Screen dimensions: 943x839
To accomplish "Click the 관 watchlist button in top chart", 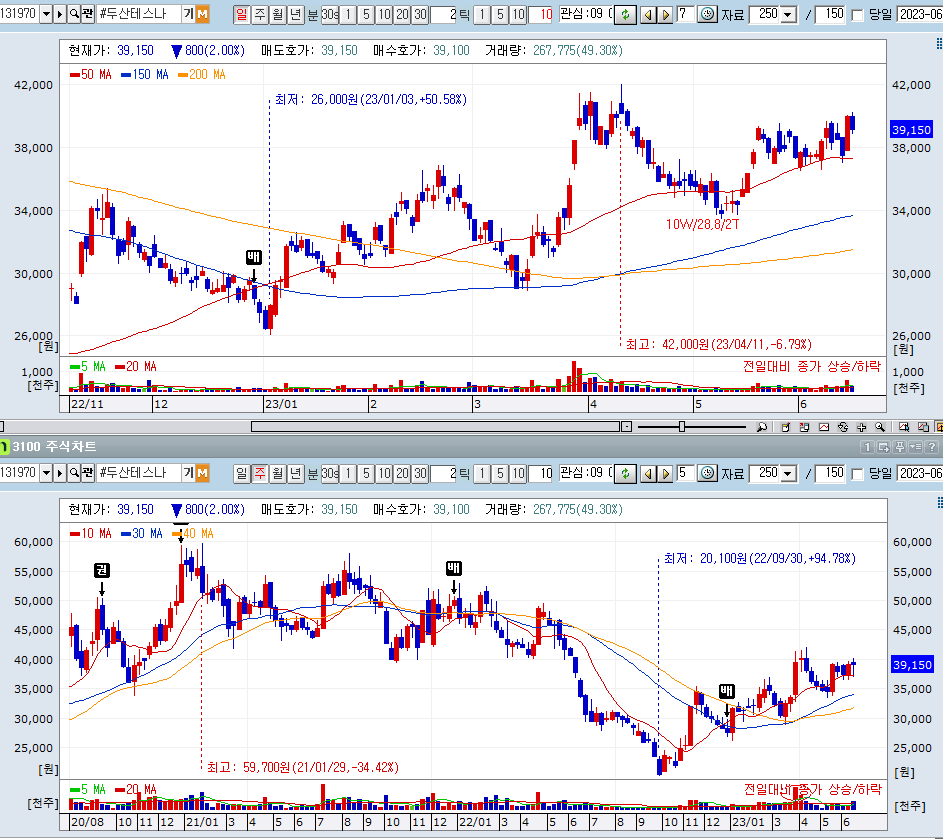I will 87,14.
